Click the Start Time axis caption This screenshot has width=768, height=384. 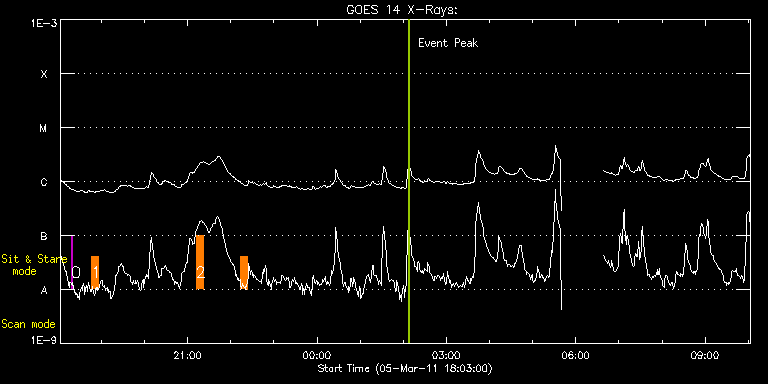coord(405,368)
